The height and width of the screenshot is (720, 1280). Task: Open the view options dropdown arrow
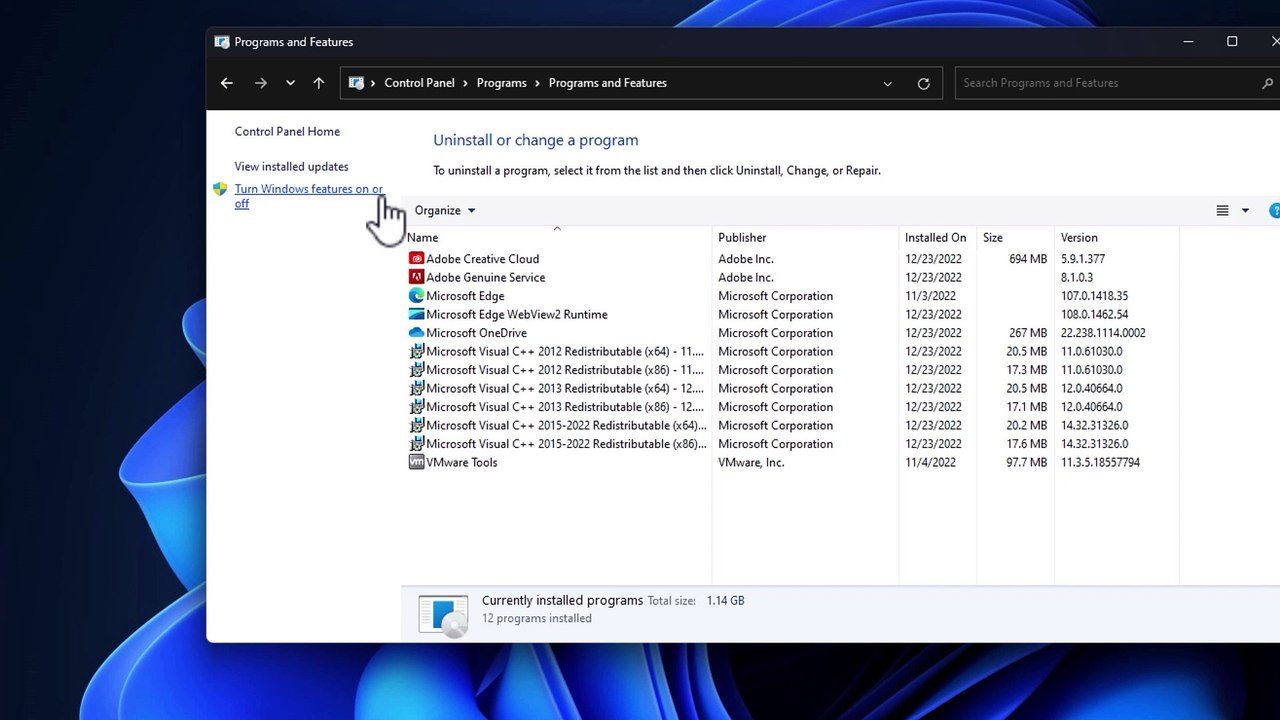click(1245, 210)
